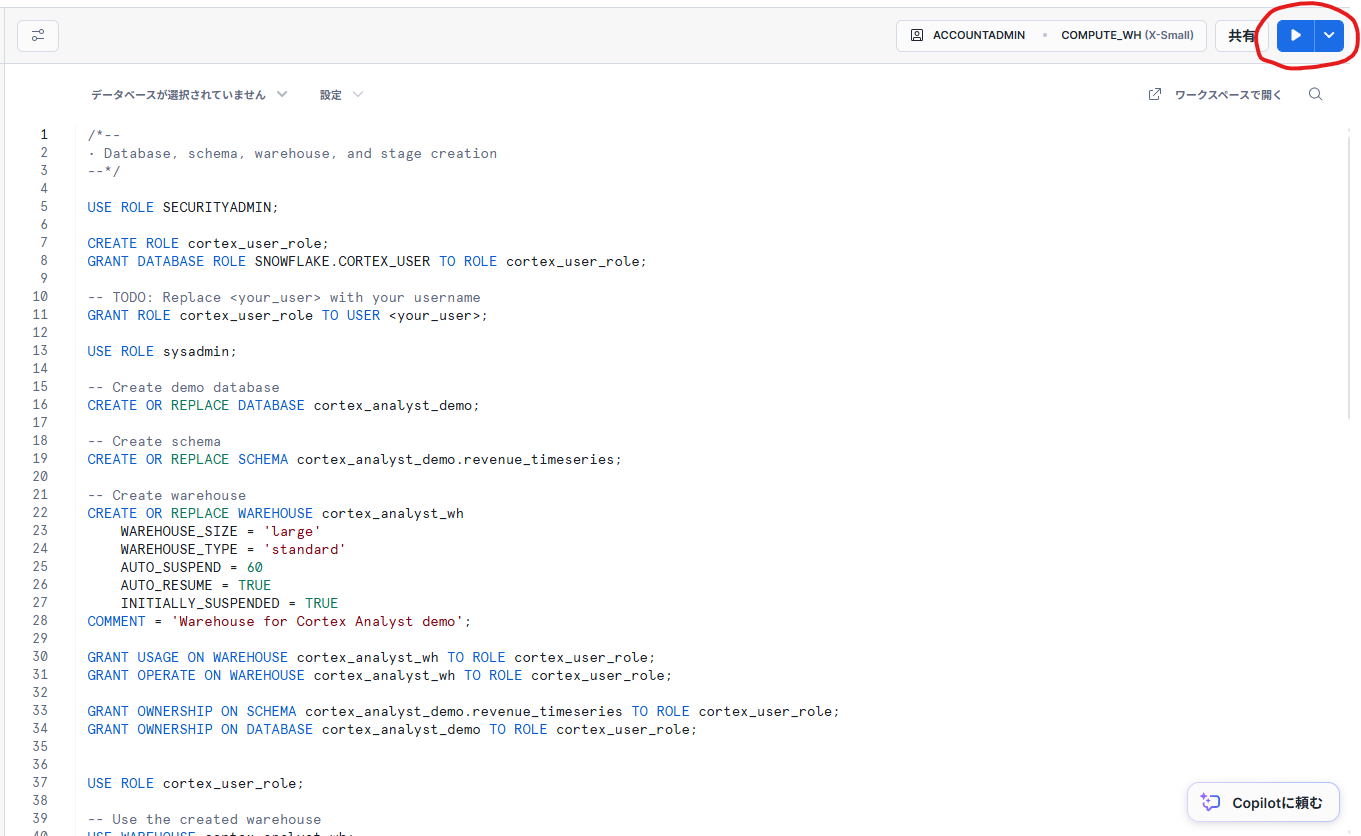Screen dimensions: 1361x836
Task: Click 'cortex_analyst_demo;' on line 16
Action: point(397,405)
